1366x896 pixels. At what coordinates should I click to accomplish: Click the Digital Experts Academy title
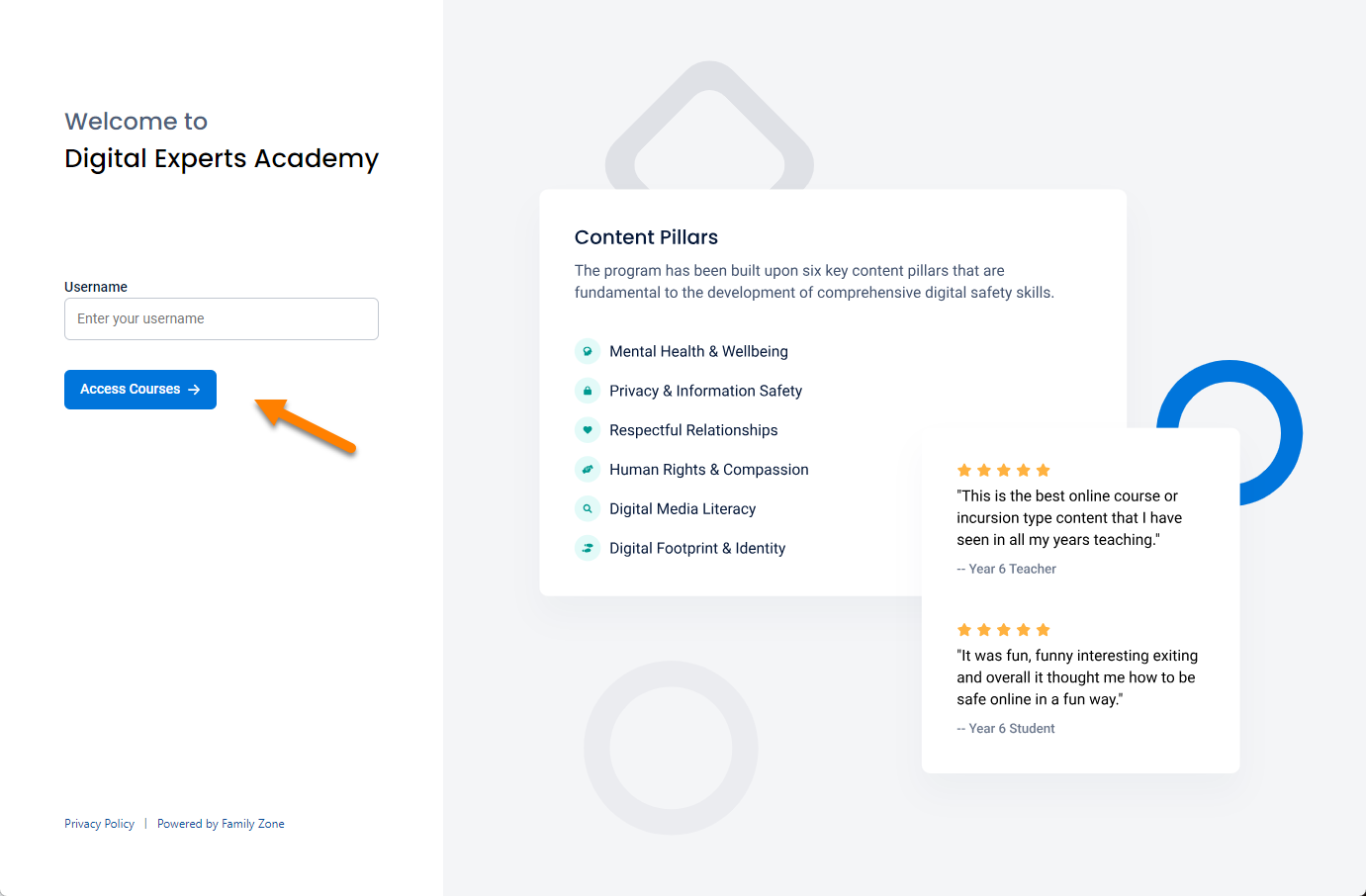pyautogui.click(x=221, y=158)
